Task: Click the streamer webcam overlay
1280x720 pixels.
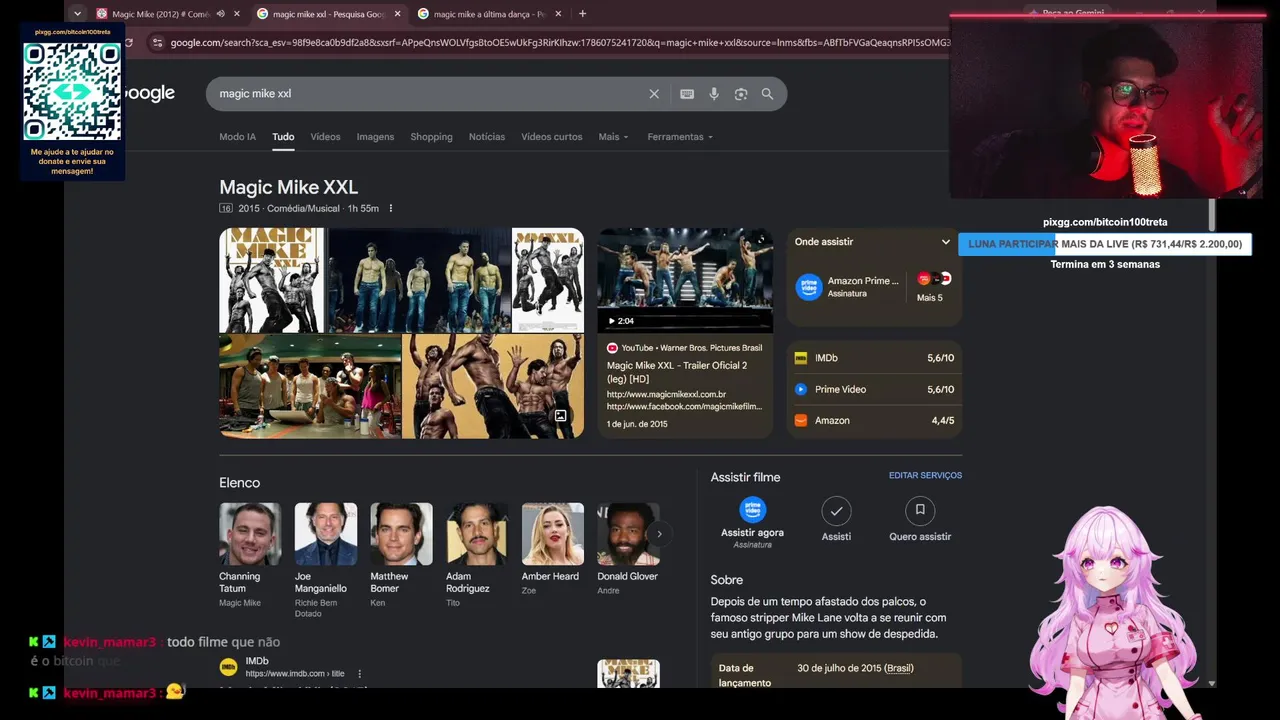Action: click(x=1106, y=107)
